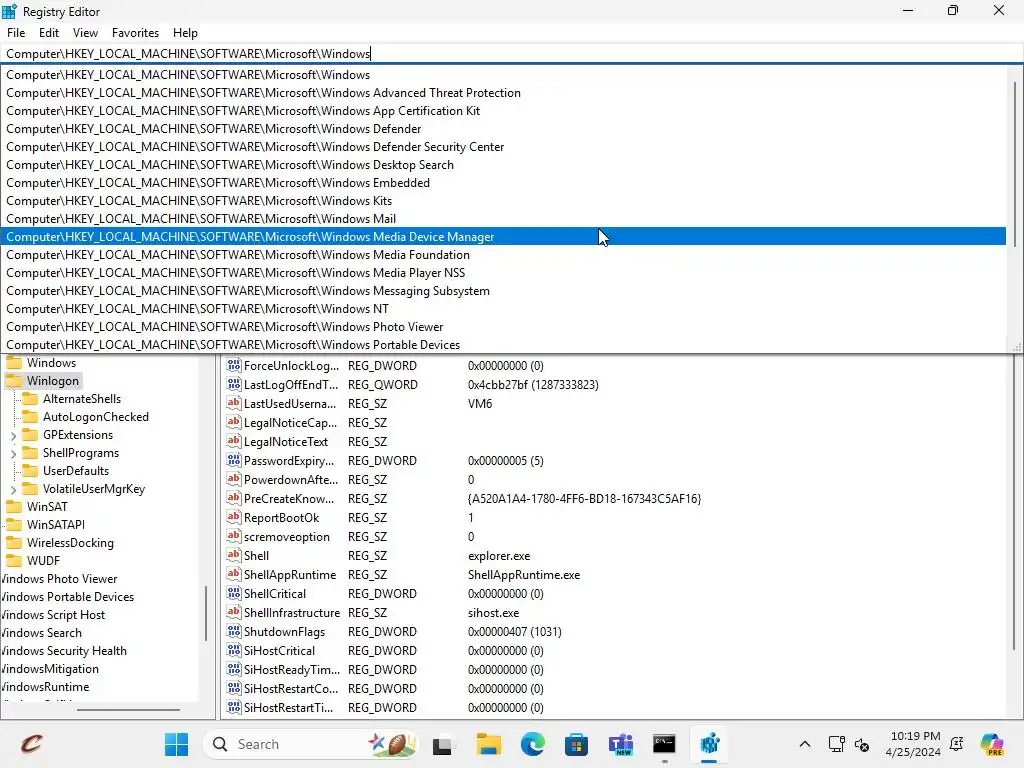Select the WinSATAPI folder icon

[14, 525]
